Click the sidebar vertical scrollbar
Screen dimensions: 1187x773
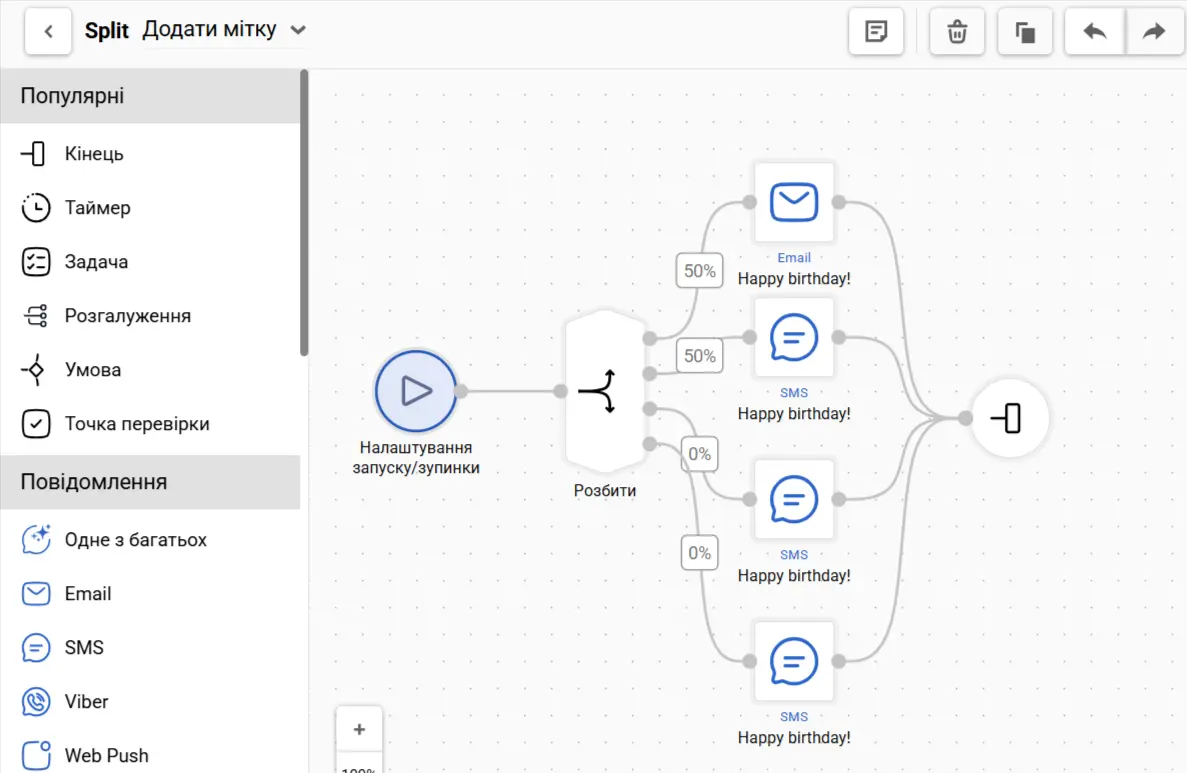coord(304,212)
